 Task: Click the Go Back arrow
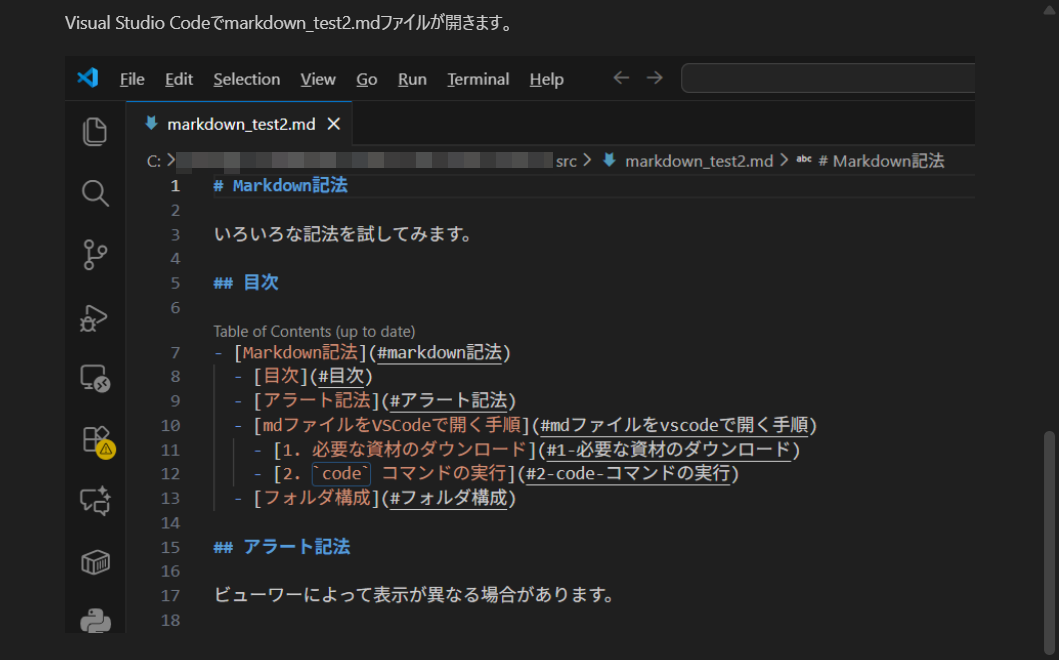[621, 78]
